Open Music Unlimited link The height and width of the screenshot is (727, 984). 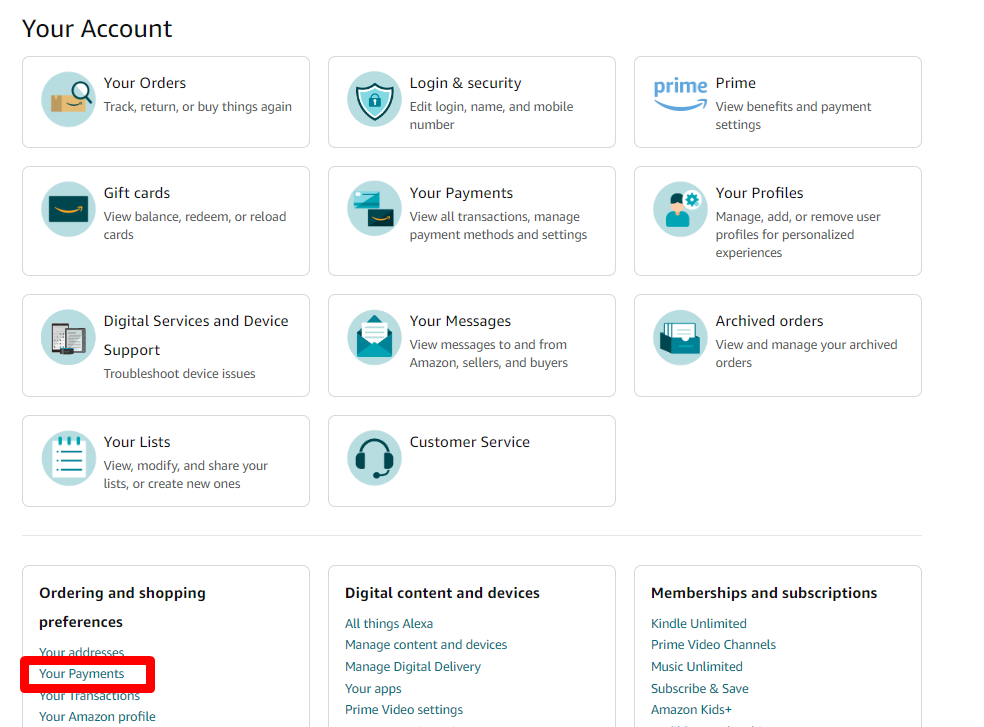(697, 667)
